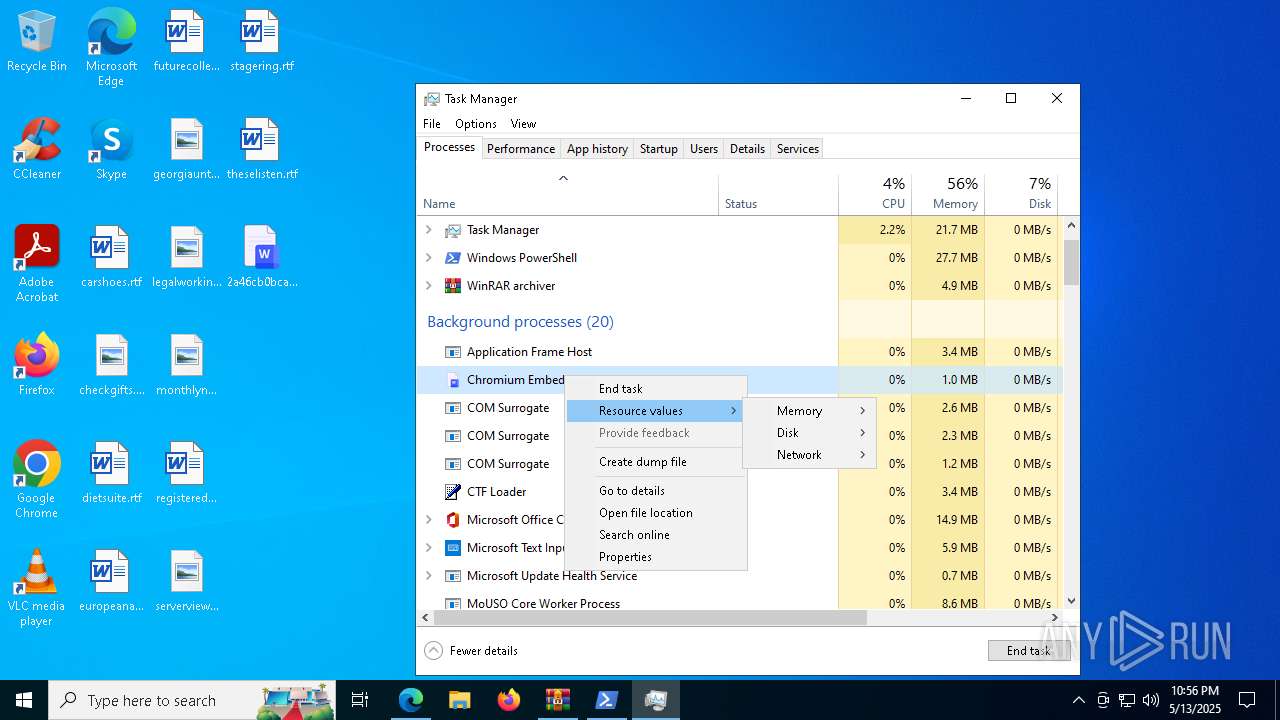Screen dimensions: 1280x720
Task: Select checkgifts image file on desktop
Action: (x=111, y=366)
